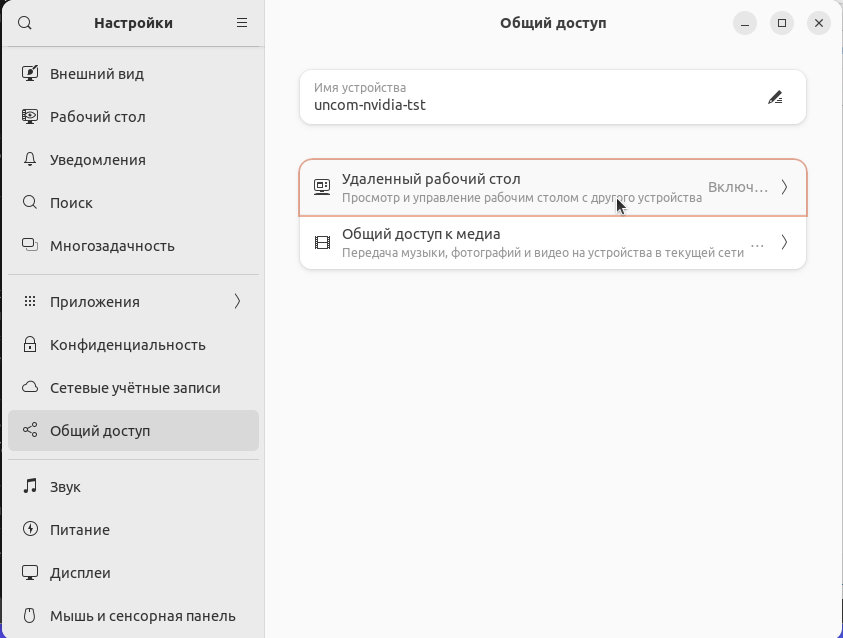Click the music note icon for Звук

pos(30,486)
